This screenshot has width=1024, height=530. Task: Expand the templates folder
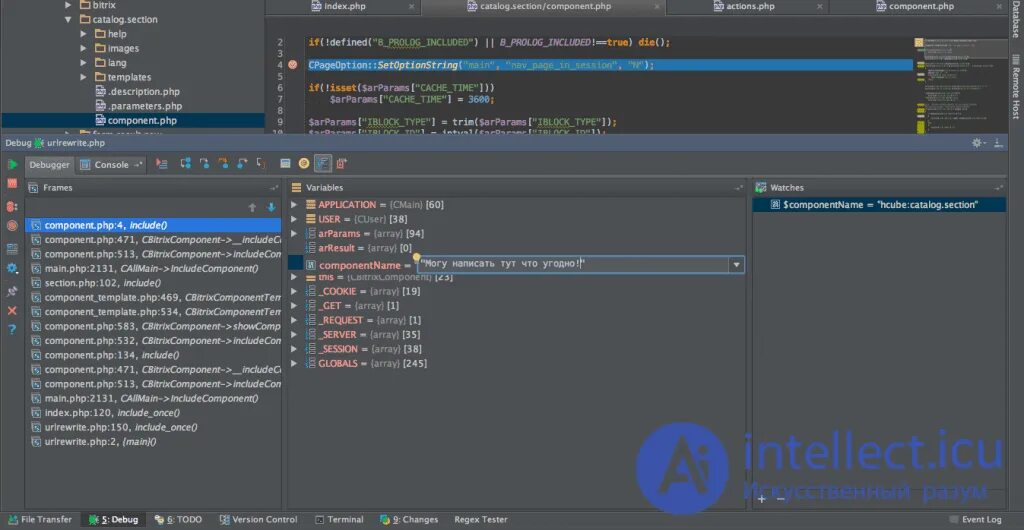(x=84, y=77)
